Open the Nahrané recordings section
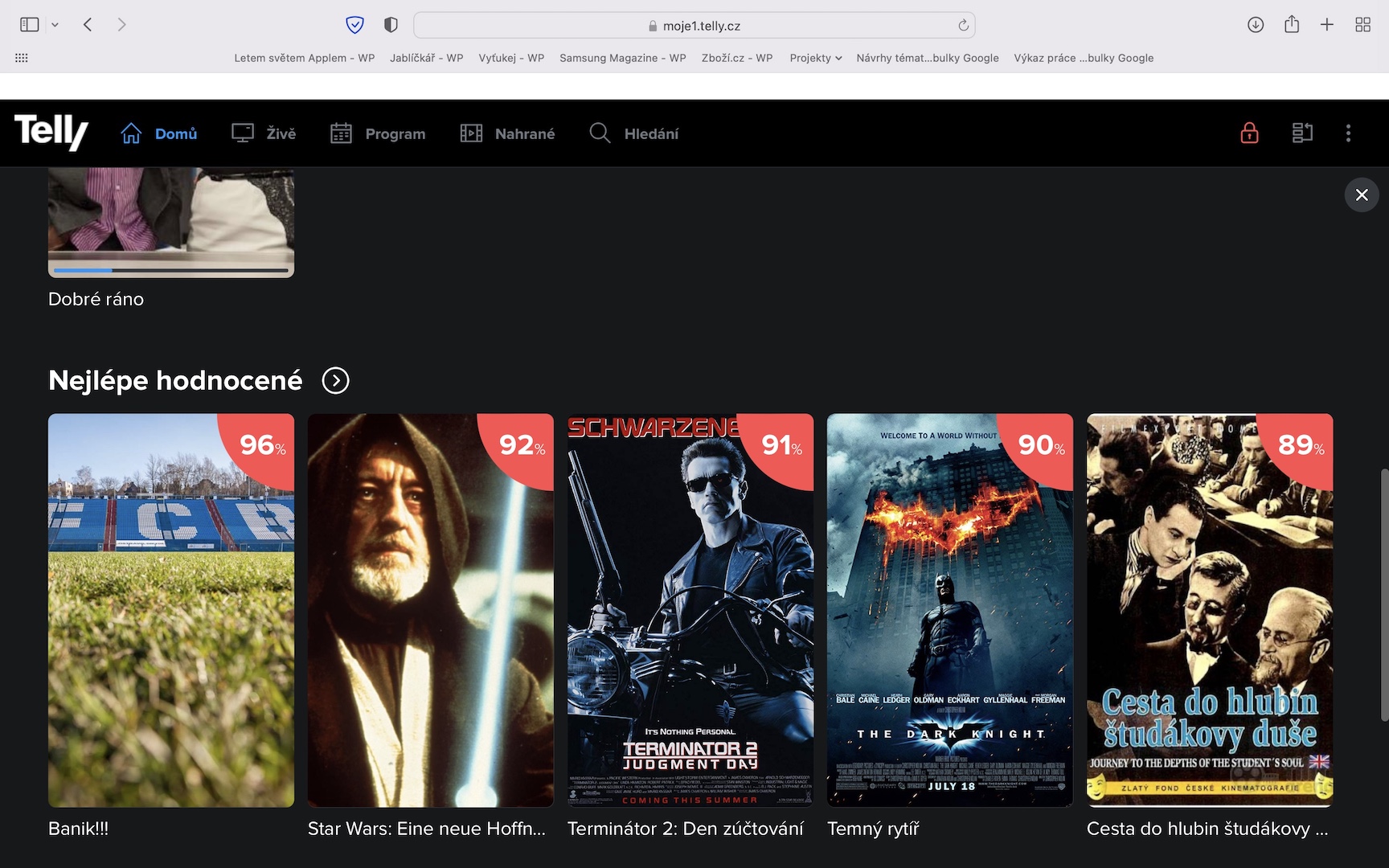 (507, 133)
